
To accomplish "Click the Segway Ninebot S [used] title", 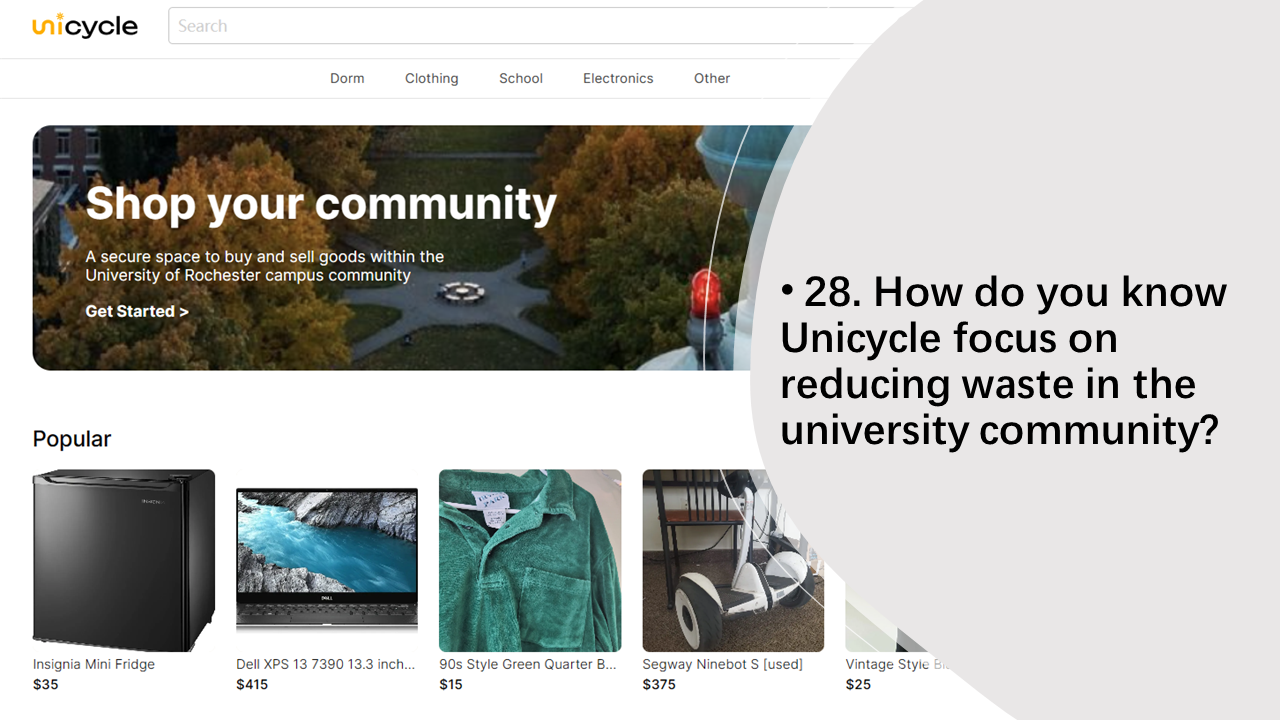I will (723, 664).
